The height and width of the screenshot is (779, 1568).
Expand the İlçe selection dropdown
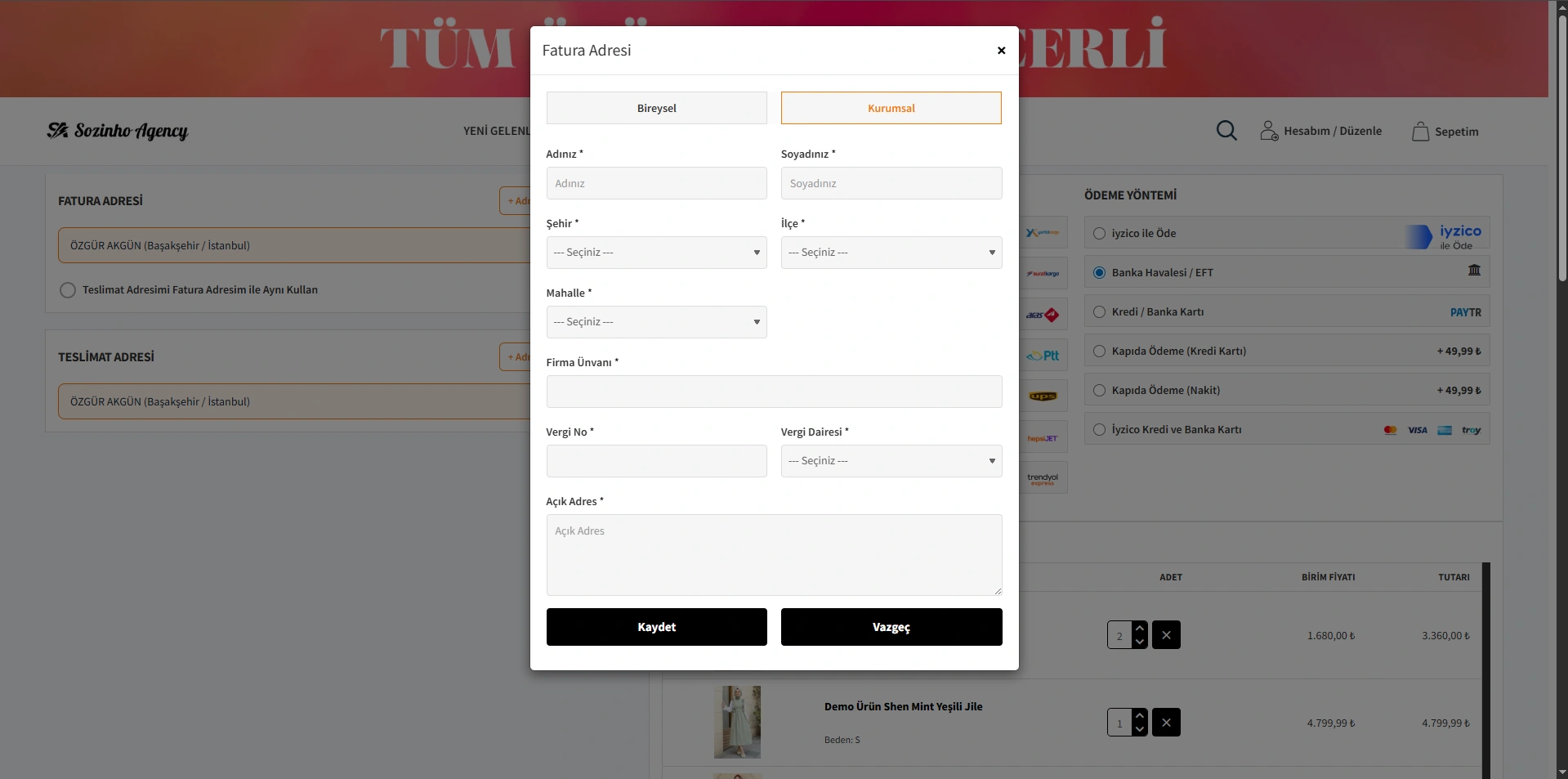coord(891,253)
